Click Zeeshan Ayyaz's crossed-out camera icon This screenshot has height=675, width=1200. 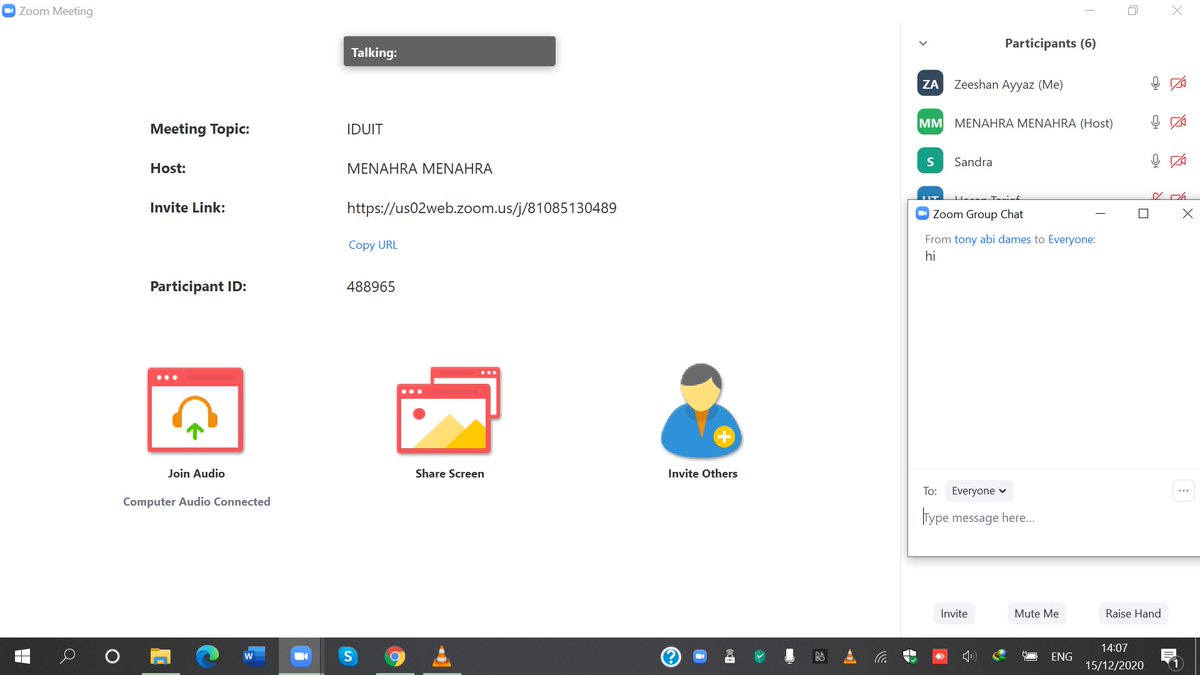[1178, 84]
